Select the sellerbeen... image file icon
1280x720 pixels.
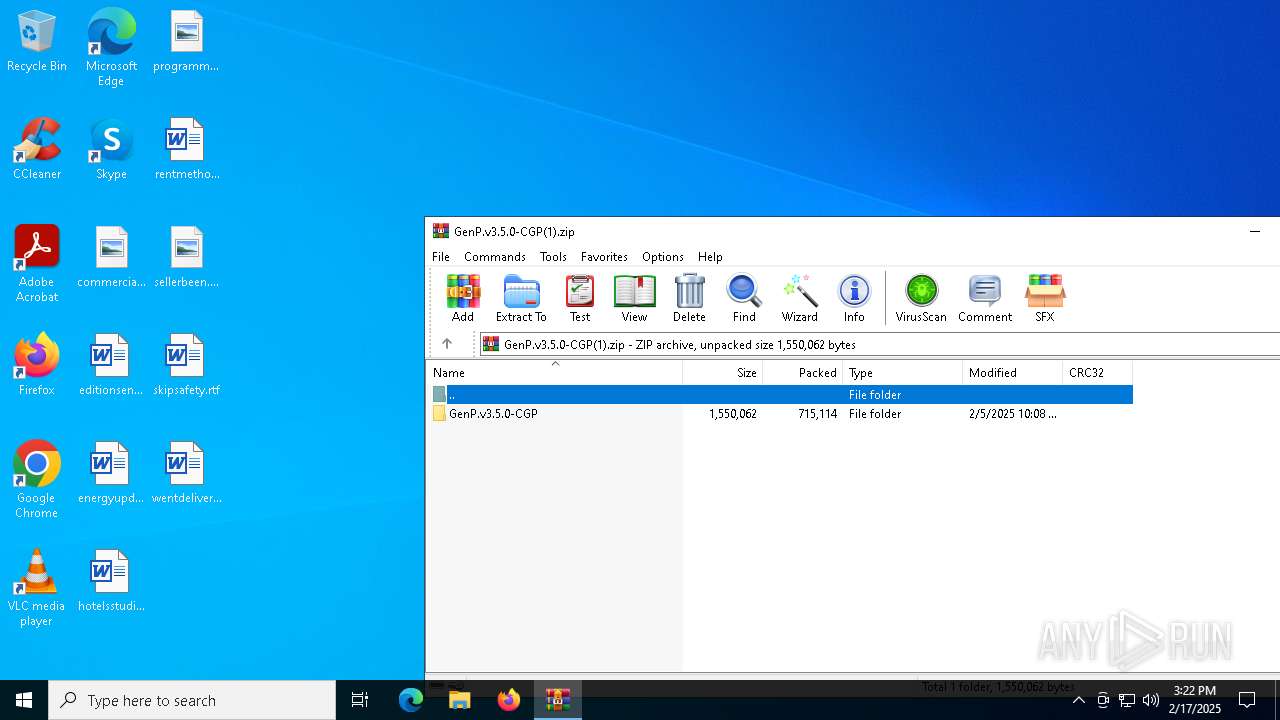pos(186,258)
